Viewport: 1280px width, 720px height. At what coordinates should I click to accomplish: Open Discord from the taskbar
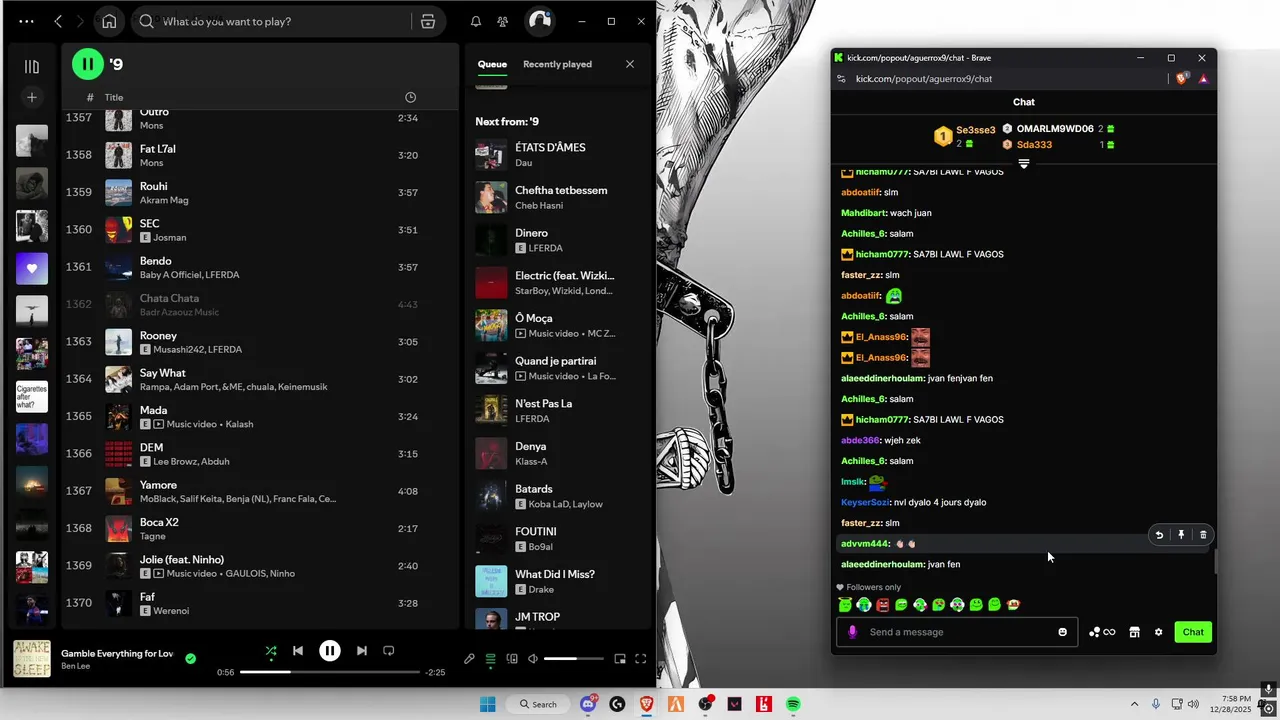(x=588, y=704)
